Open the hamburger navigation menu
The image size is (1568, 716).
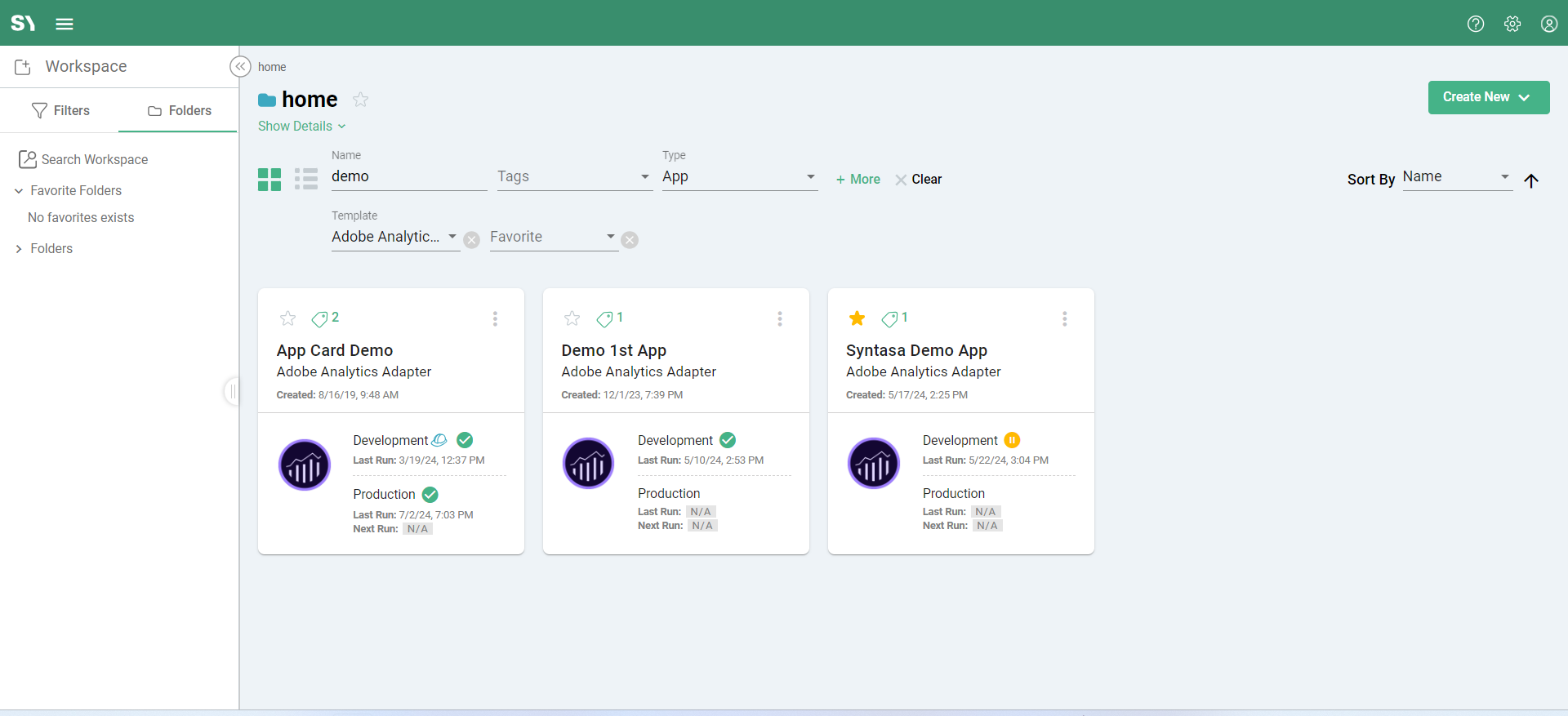coord(65,24)
